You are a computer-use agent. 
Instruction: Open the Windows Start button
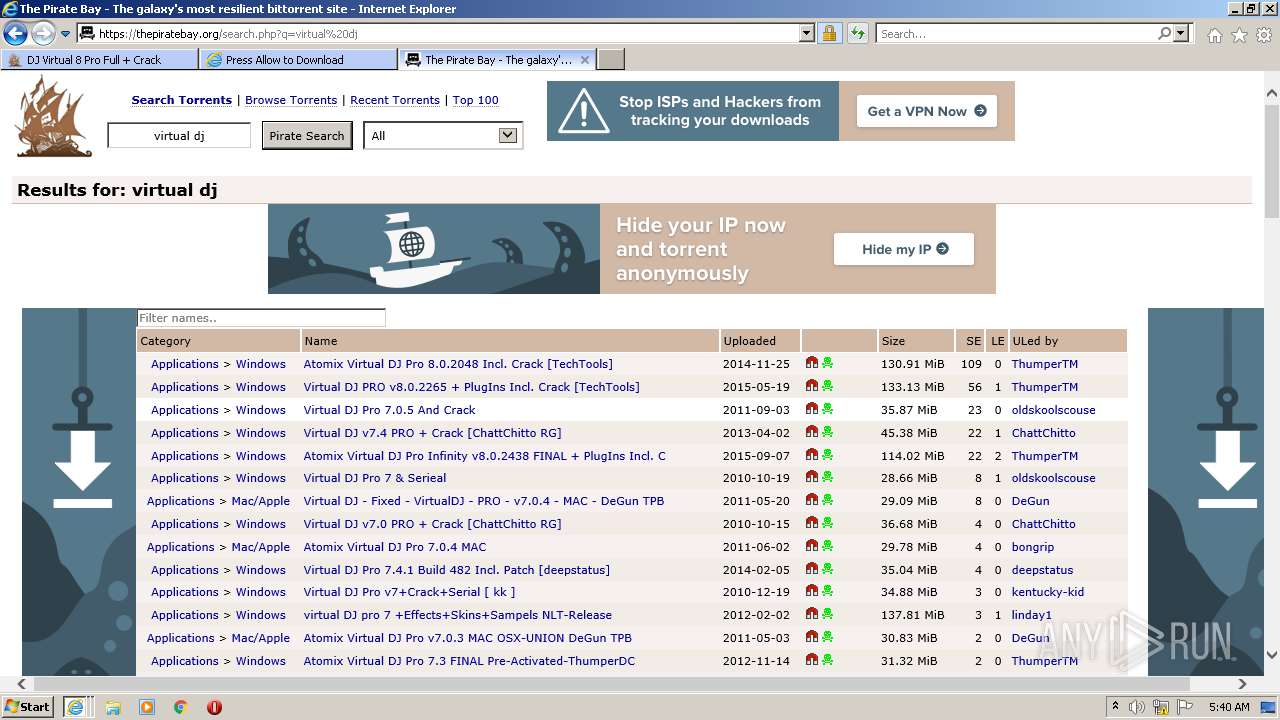click(28, 706)
